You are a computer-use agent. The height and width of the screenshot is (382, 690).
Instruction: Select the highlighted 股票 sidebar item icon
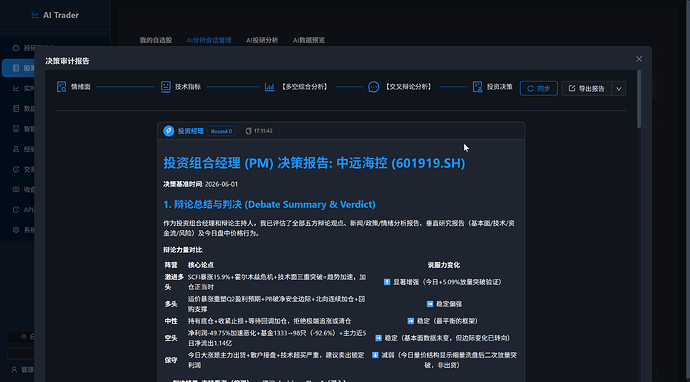(16, 68)
